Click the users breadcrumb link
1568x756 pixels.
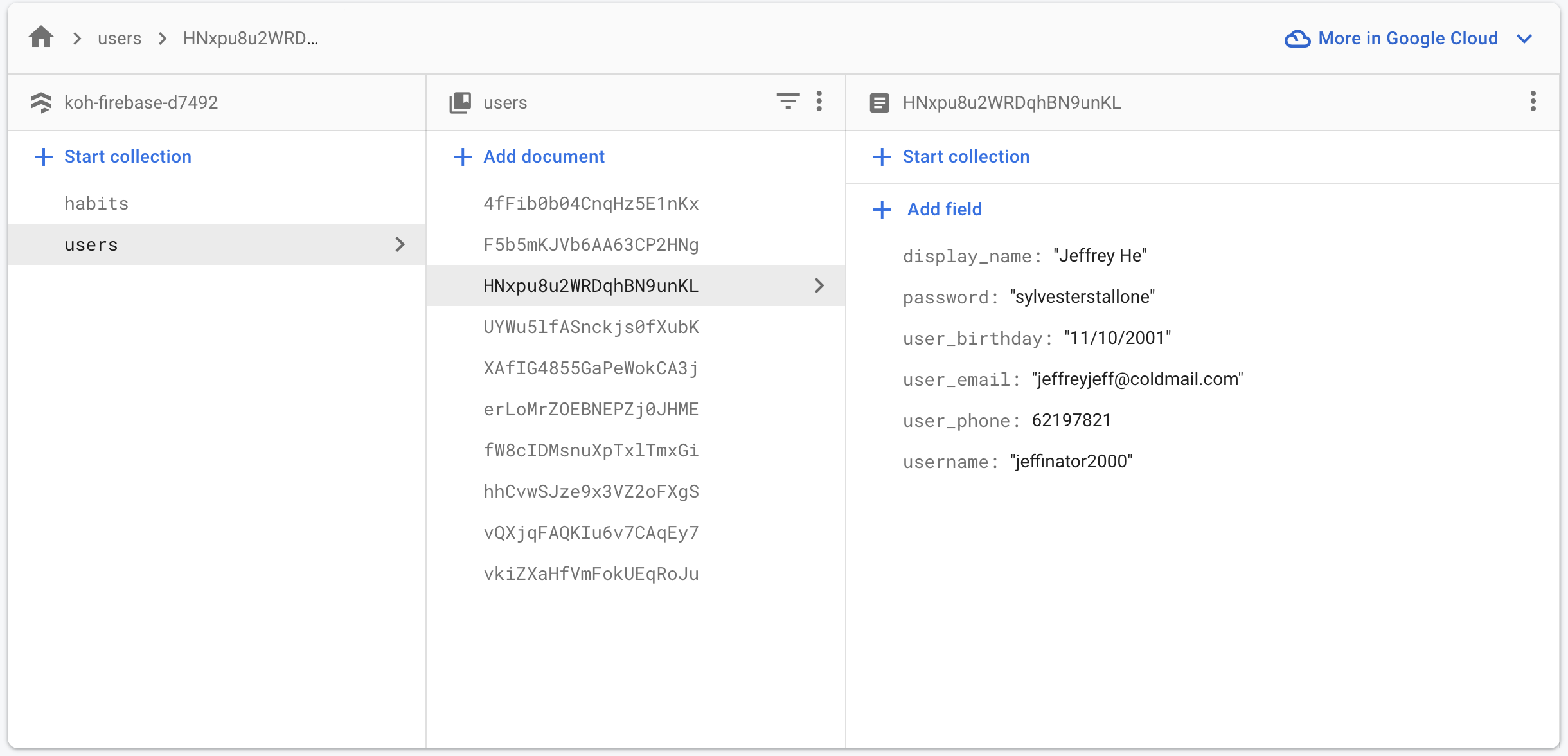tap(120, 38)
